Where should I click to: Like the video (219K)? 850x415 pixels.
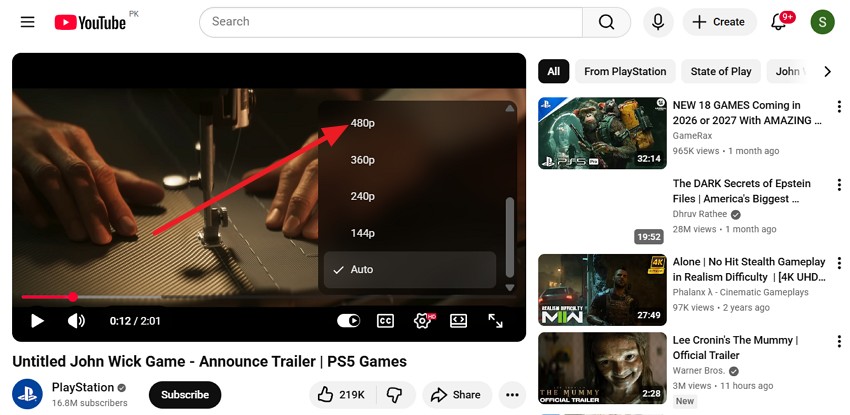click(x=342, y=395)
